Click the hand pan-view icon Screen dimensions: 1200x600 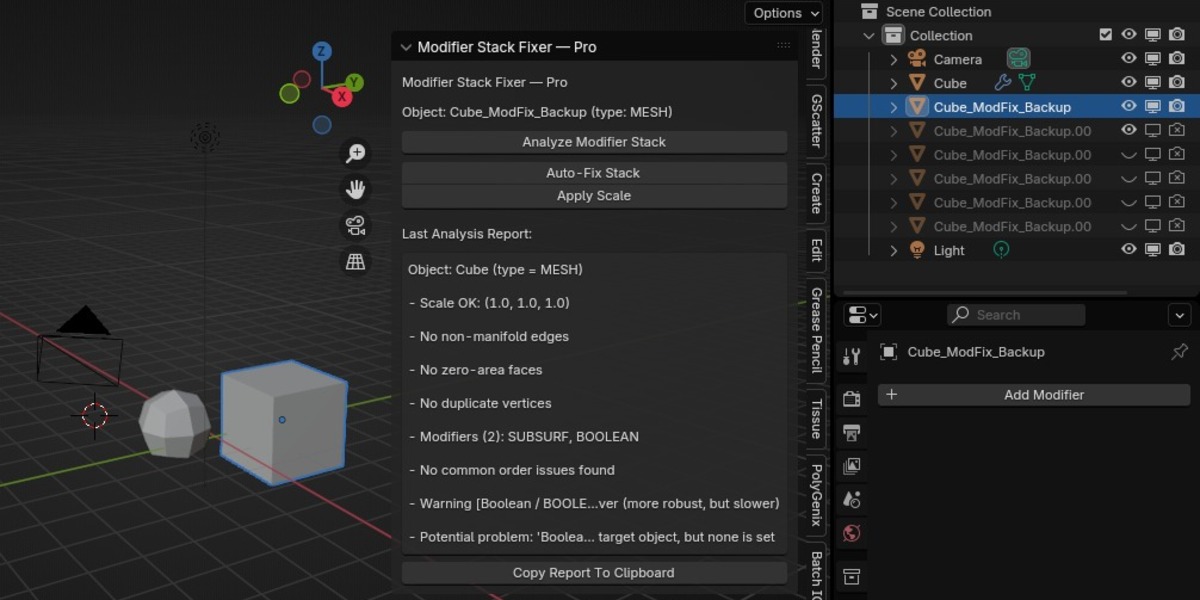pyautogui.click(x=355, y=189)
